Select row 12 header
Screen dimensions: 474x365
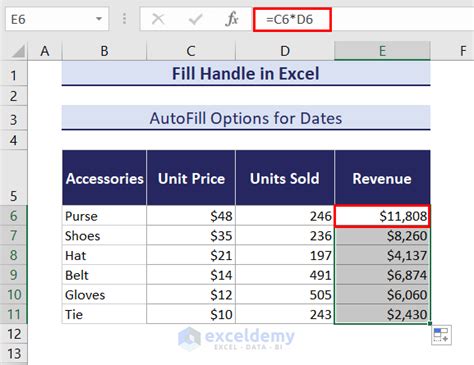click(13, 334)
